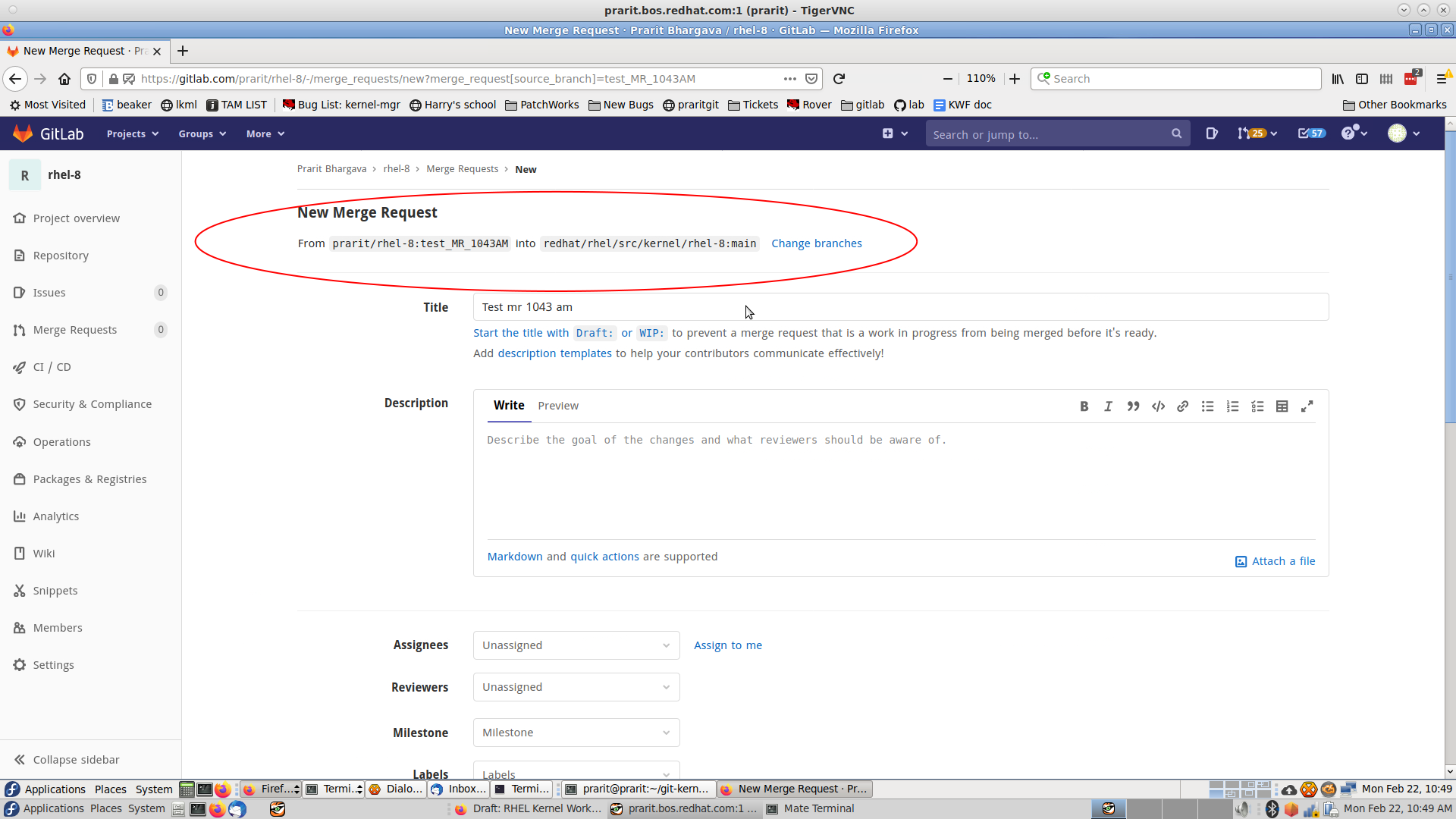
Task: Click the merge request Title field
Action: point(900,307)
